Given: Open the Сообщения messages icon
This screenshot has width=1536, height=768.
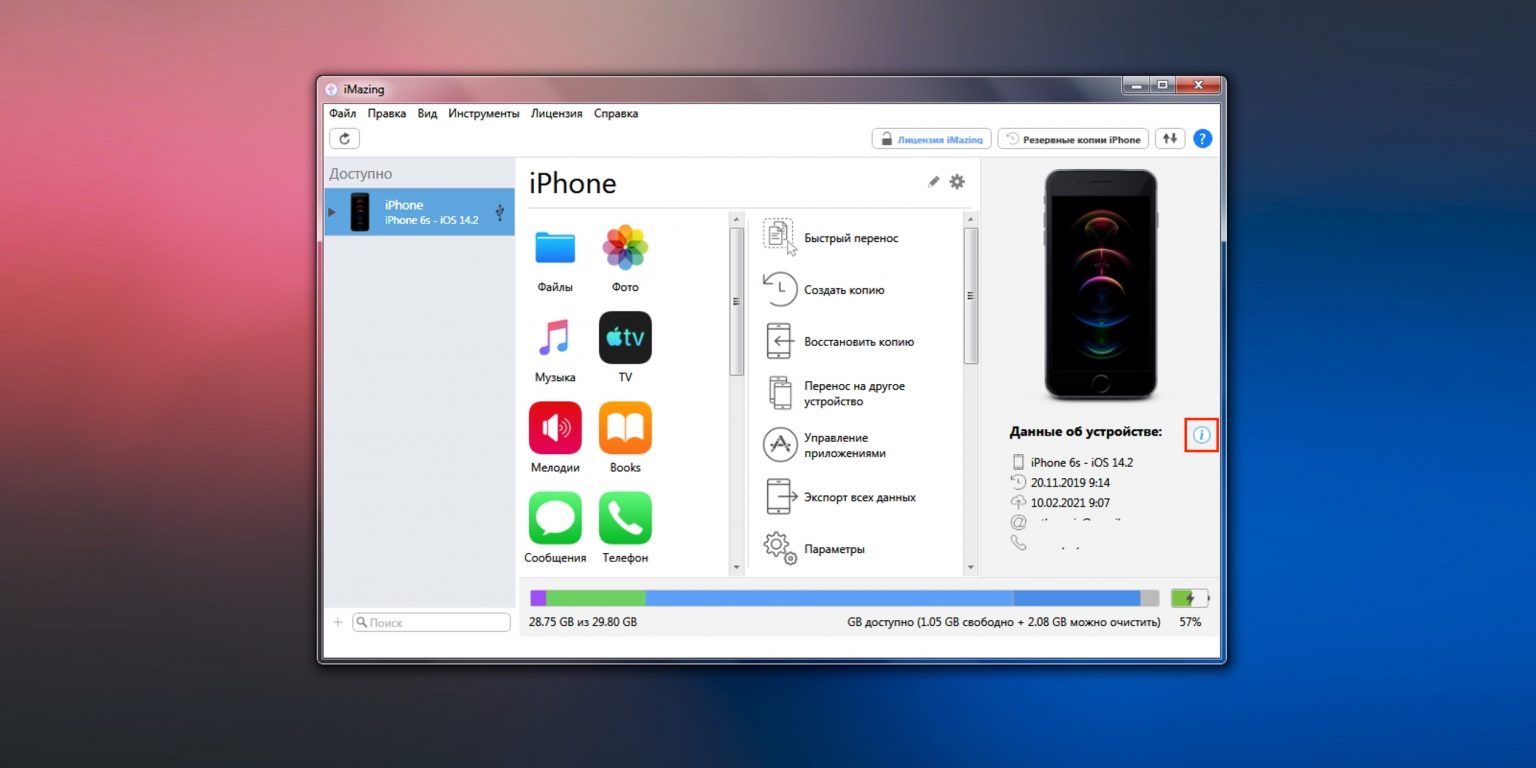Looking at the screenshot, I should click(x=555, y=518).
